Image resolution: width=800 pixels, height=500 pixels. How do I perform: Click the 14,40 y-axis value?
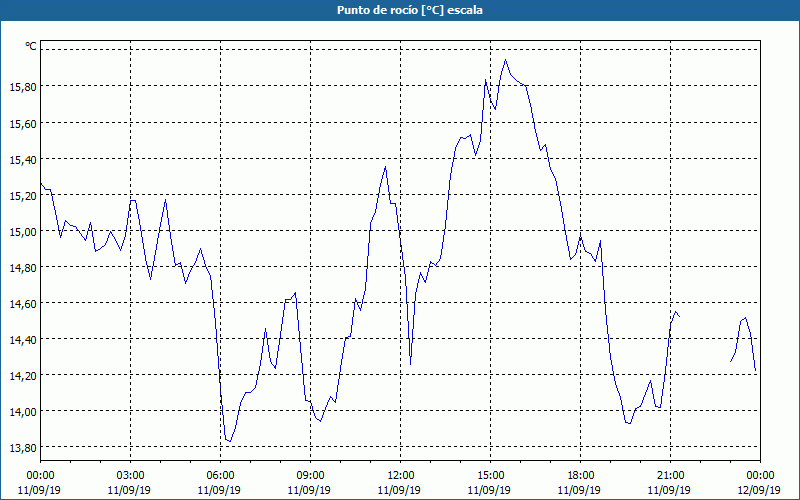(23, 339)
